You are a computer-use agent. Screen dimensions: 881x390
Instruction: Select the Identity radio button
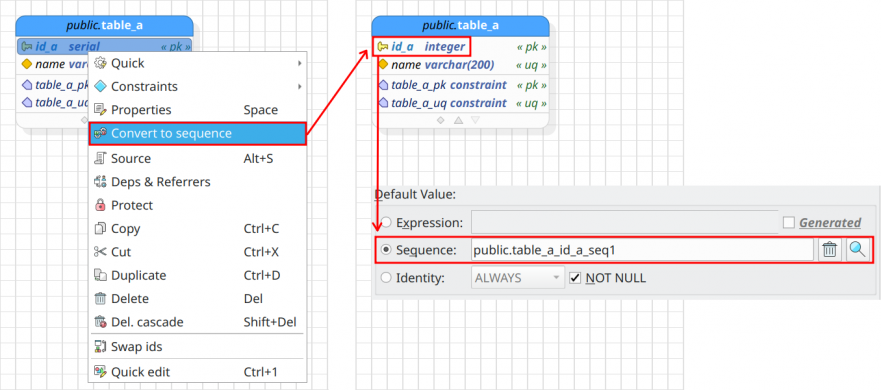pos(386,278)
